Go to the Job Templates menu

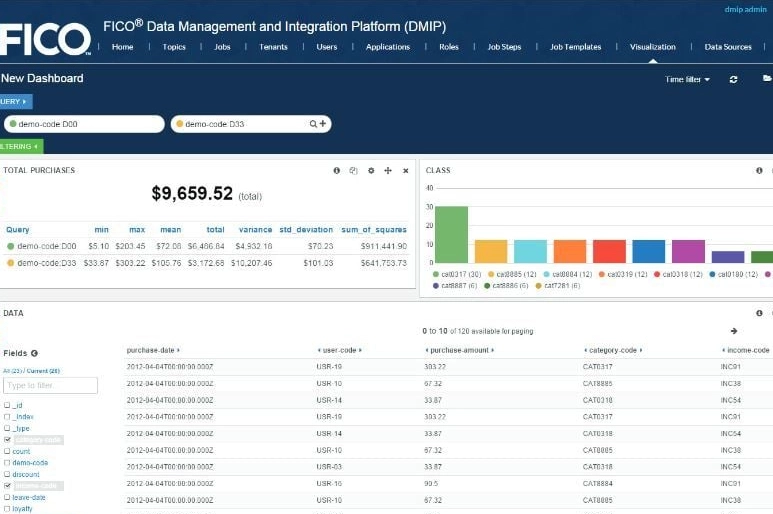click(575, 47)
